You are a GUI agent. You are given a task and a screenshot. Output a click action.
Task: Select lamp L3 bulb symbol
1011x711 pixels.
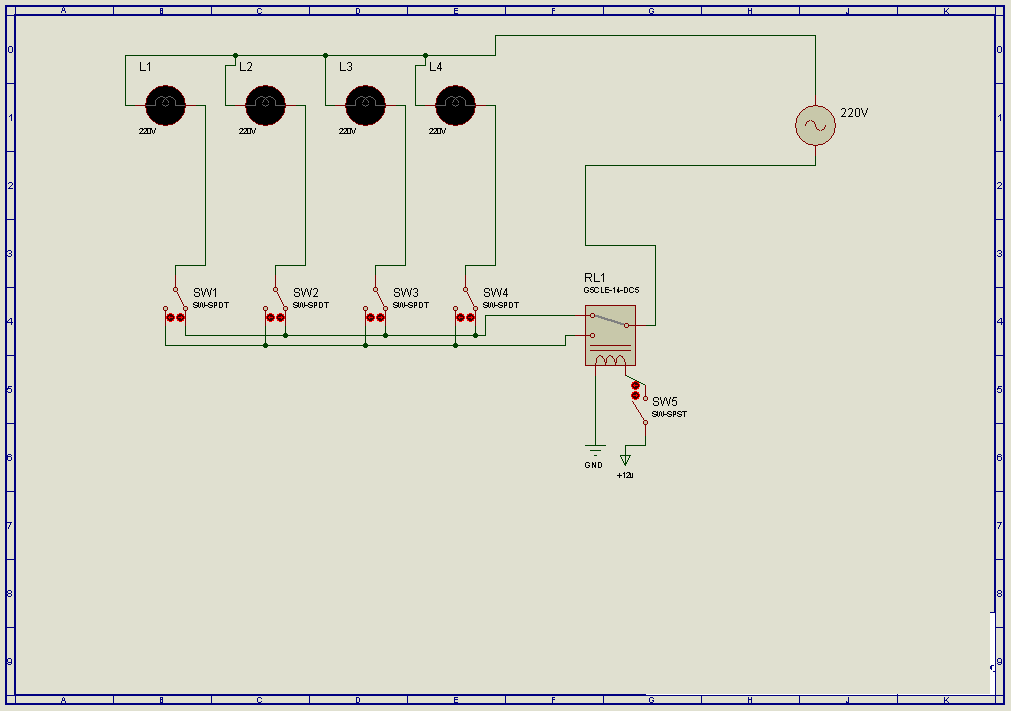(x=366, y=105)
